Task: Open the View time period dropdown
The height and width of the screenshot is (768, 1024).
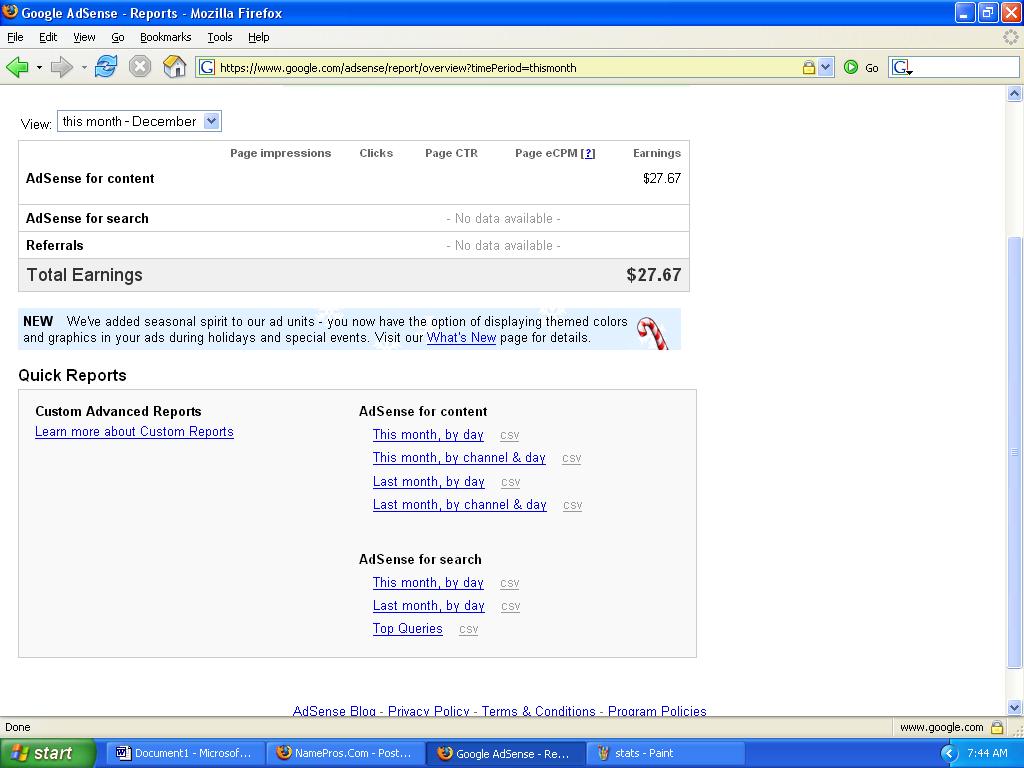Action: (x=139, y=121)
